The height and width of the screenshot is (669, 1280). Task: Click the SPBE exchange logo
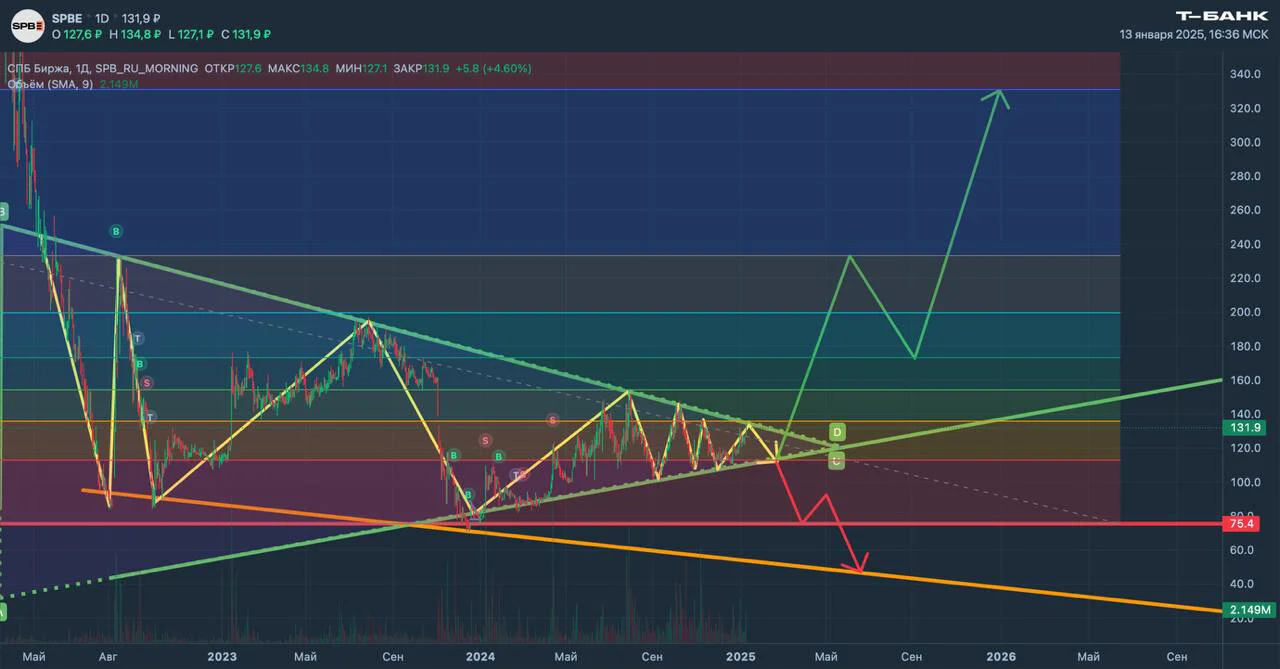pyautogui.click(x=28, y=26)
